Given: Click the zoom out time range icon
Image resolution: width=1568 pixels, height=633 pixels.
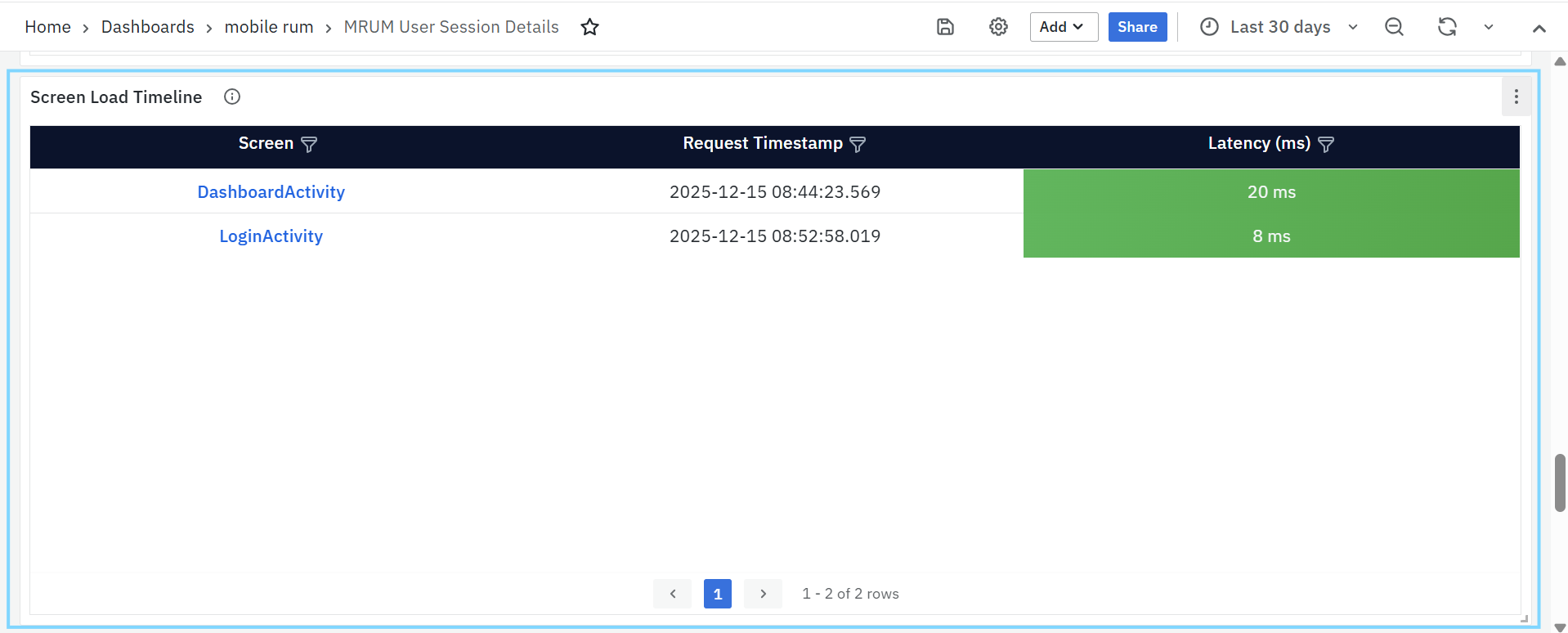Looking at the screenshot, I should click(x=1394, y=27).
